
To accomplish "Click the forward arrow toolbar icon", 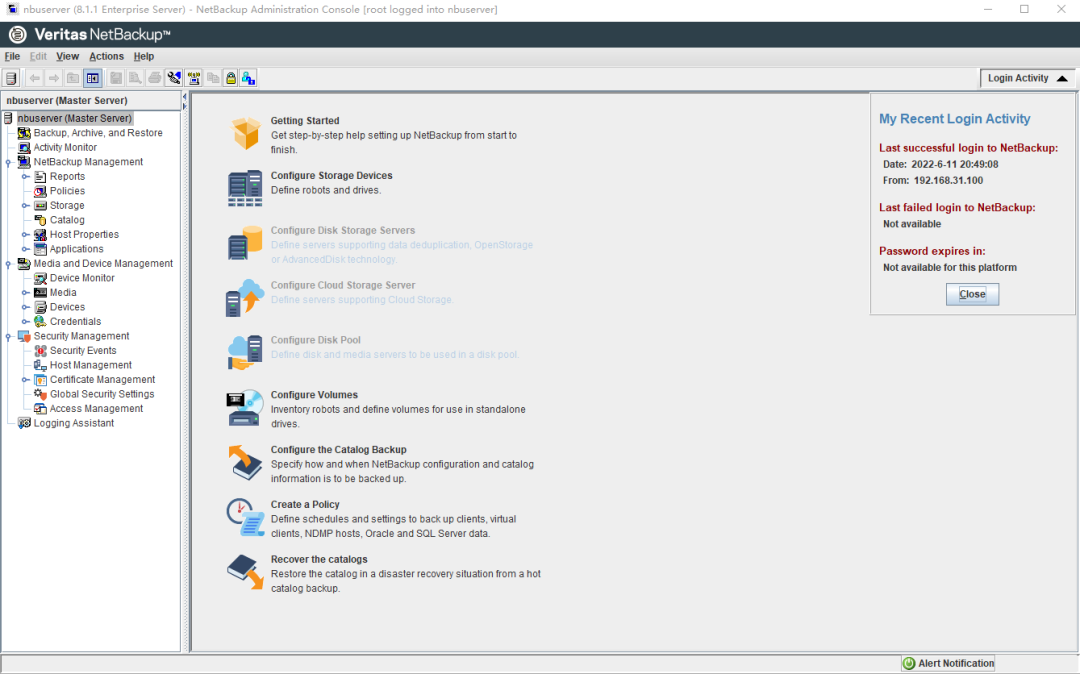I will [x=53, y=78].
